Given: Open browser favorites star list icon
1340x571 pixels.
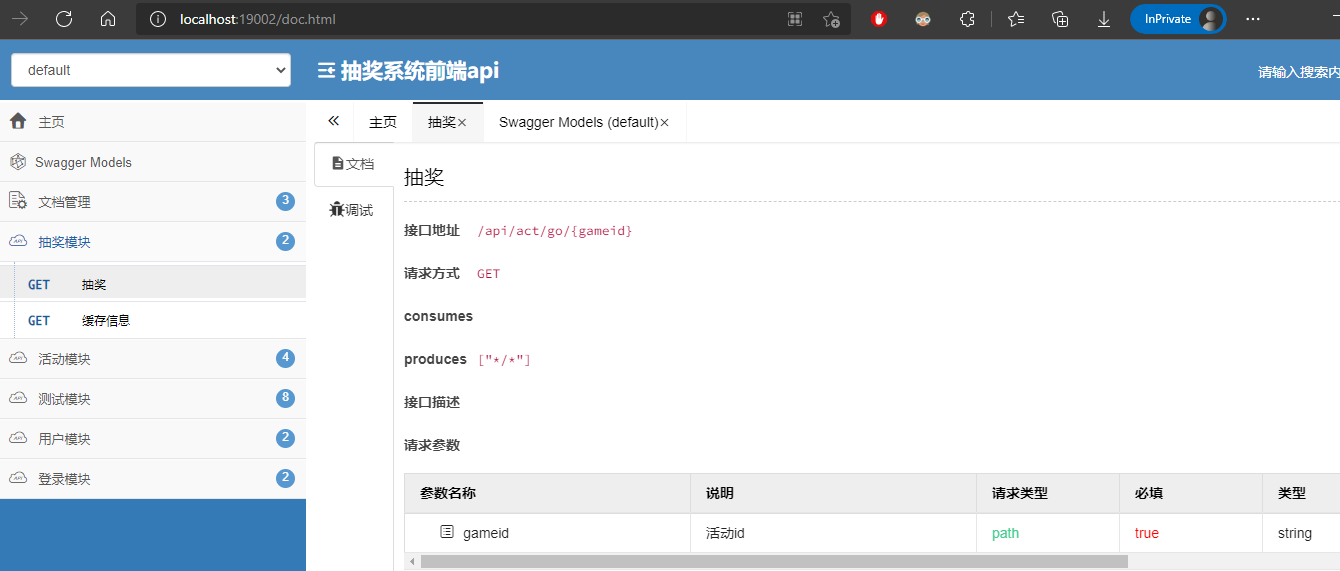Looking at the screenshot, I should click(1016, 19).
